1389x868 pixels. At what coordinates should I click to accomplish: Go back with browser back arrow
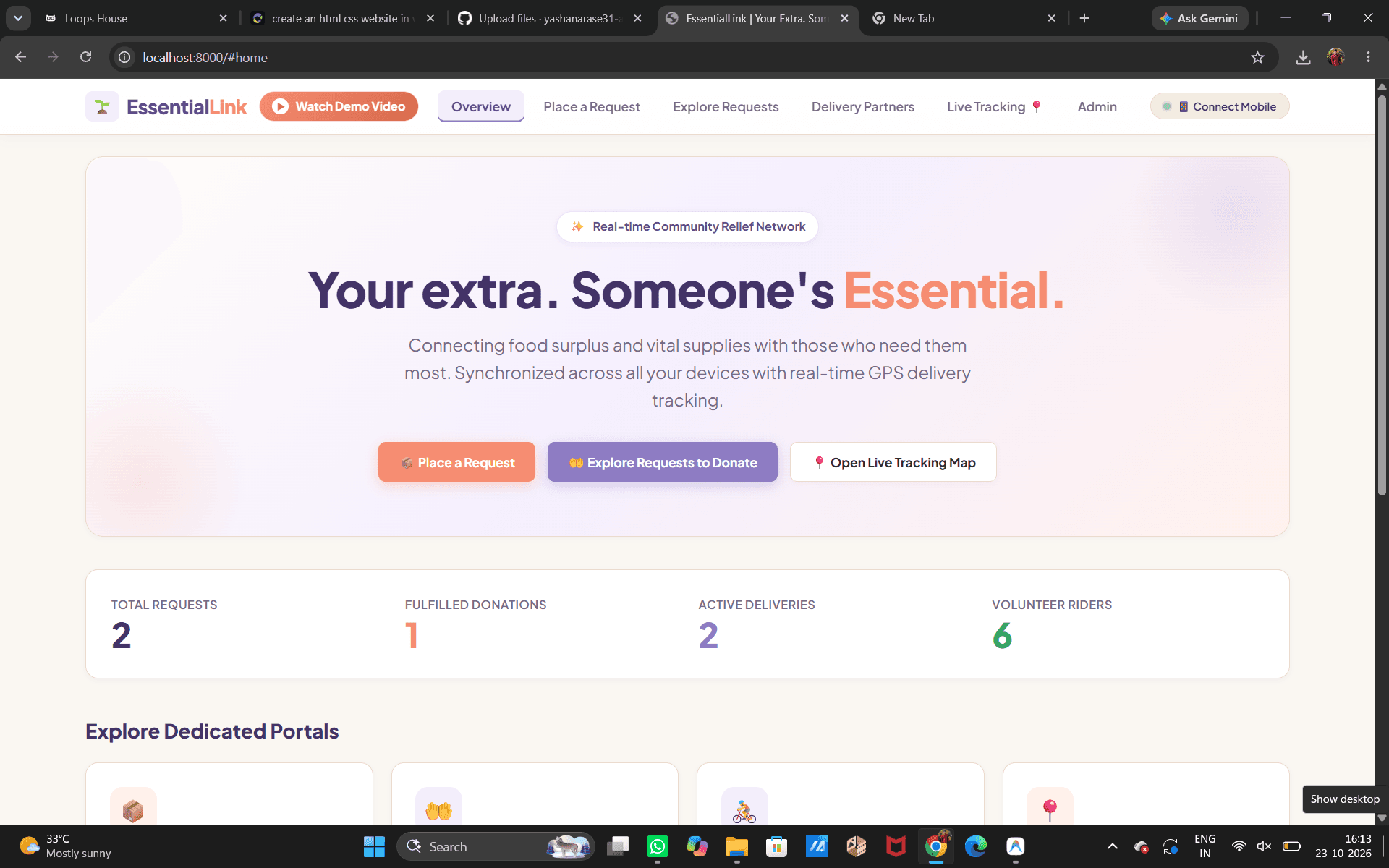(20, 57)
